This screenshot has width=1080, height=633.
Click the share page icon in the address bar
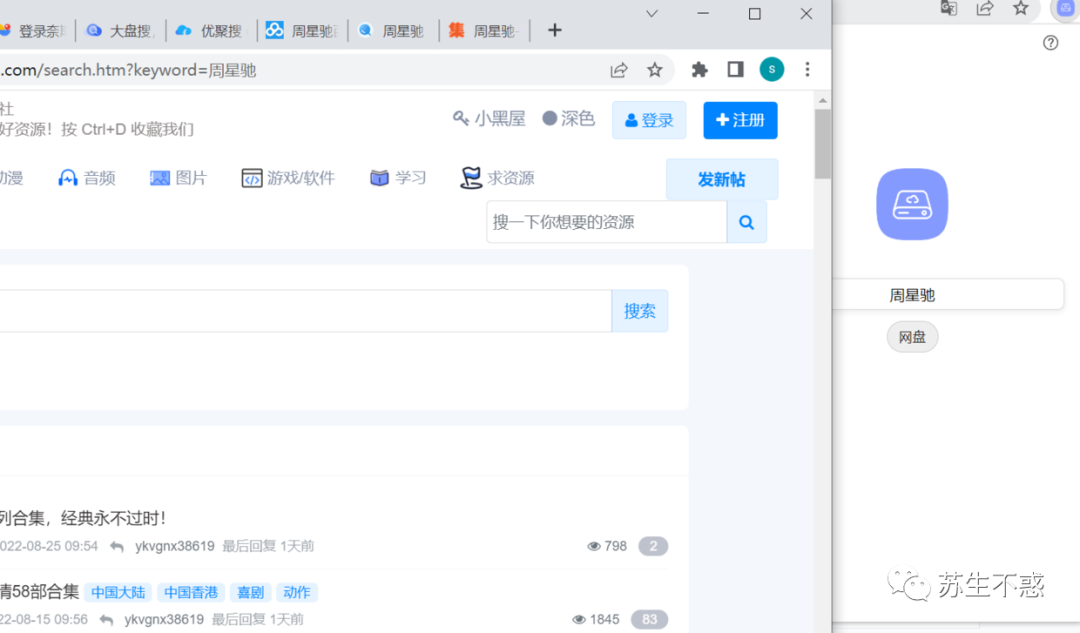619,70
